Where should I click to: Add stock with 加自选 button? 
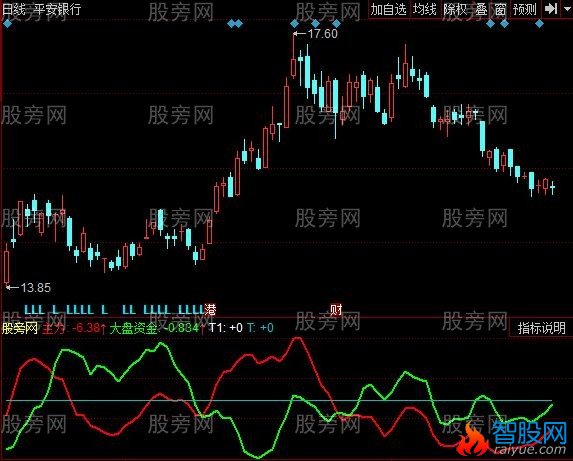coord(389,9)
